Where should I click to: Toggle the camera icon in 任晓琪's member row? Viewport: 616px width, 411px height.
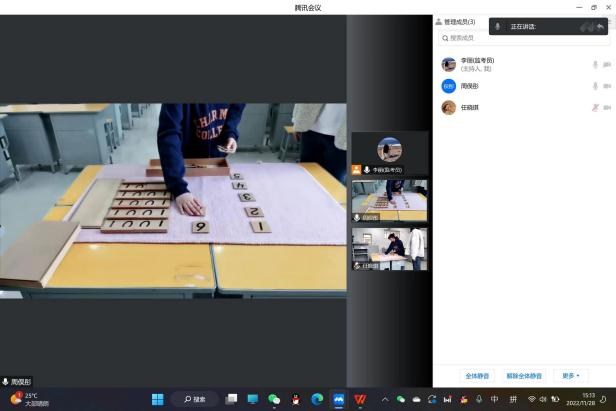(607, 107)
